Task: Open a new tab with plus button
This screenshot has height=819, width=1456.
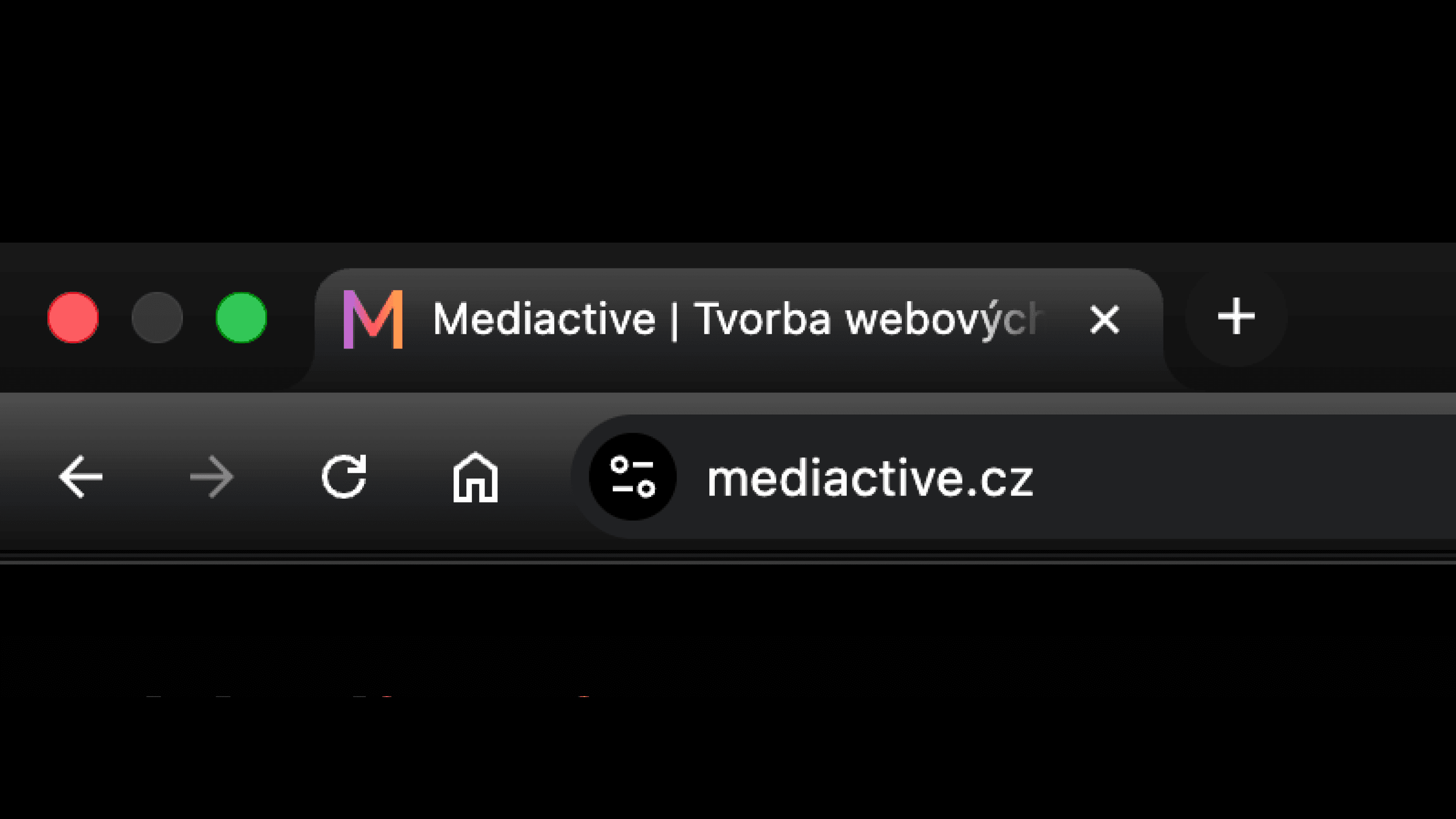Action: [1236, 317]
